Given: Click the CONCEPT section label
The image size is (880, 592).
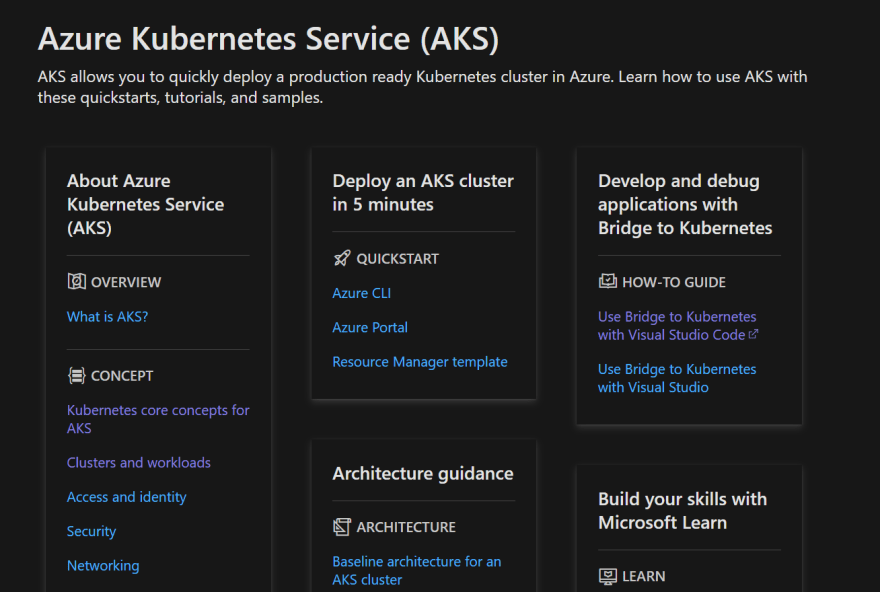Looking at the screenshot, I should [122, 375].
